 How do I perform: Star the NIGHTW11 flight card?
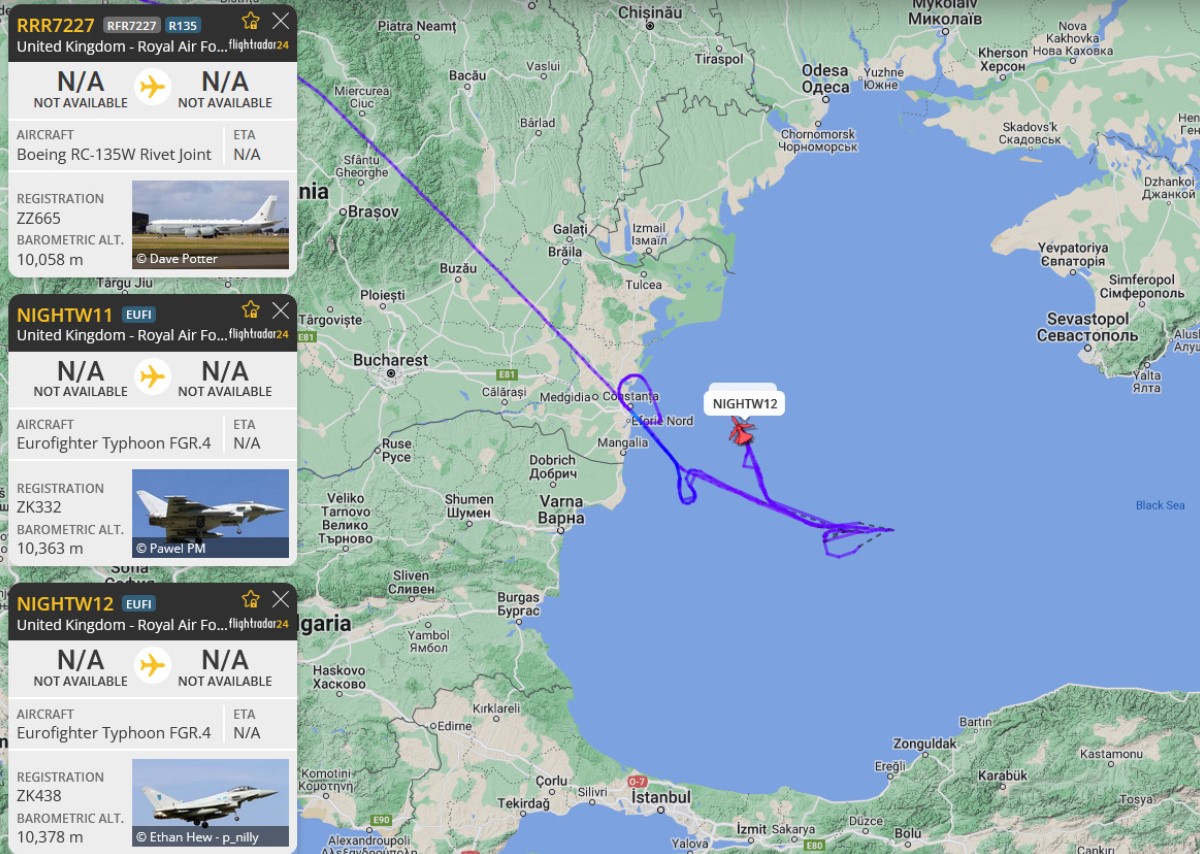[x=251, y=310]
